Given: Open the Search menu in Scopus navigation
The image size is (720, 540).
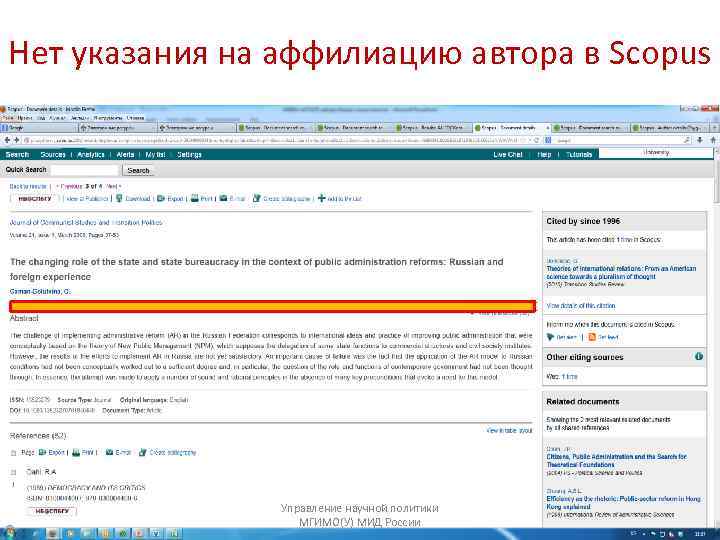Looking at the screenshot, I should point(17,155).
